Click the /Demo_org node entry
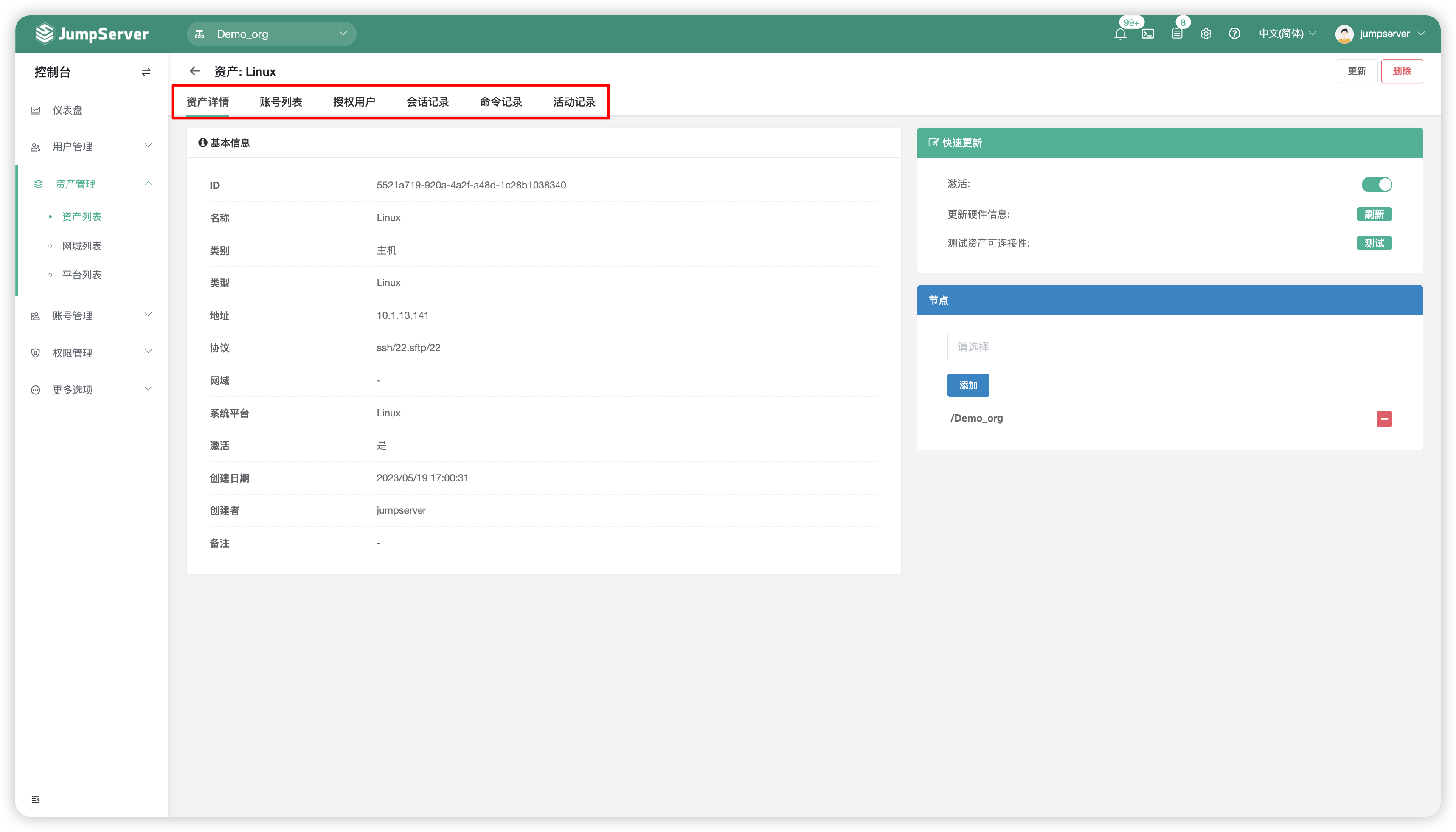The width and height of the screenshot is (1456, 832). 976,418
